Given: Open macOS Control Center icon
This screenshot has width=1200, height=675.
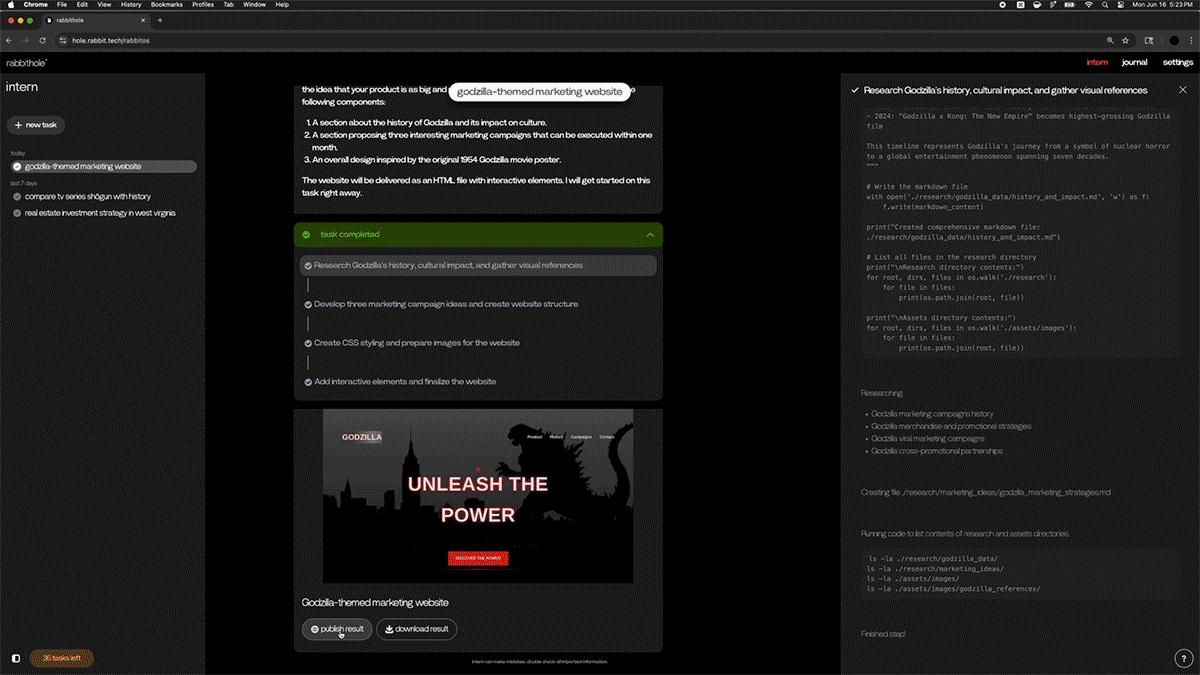Looking at the screenshot, I should 1122,5.
